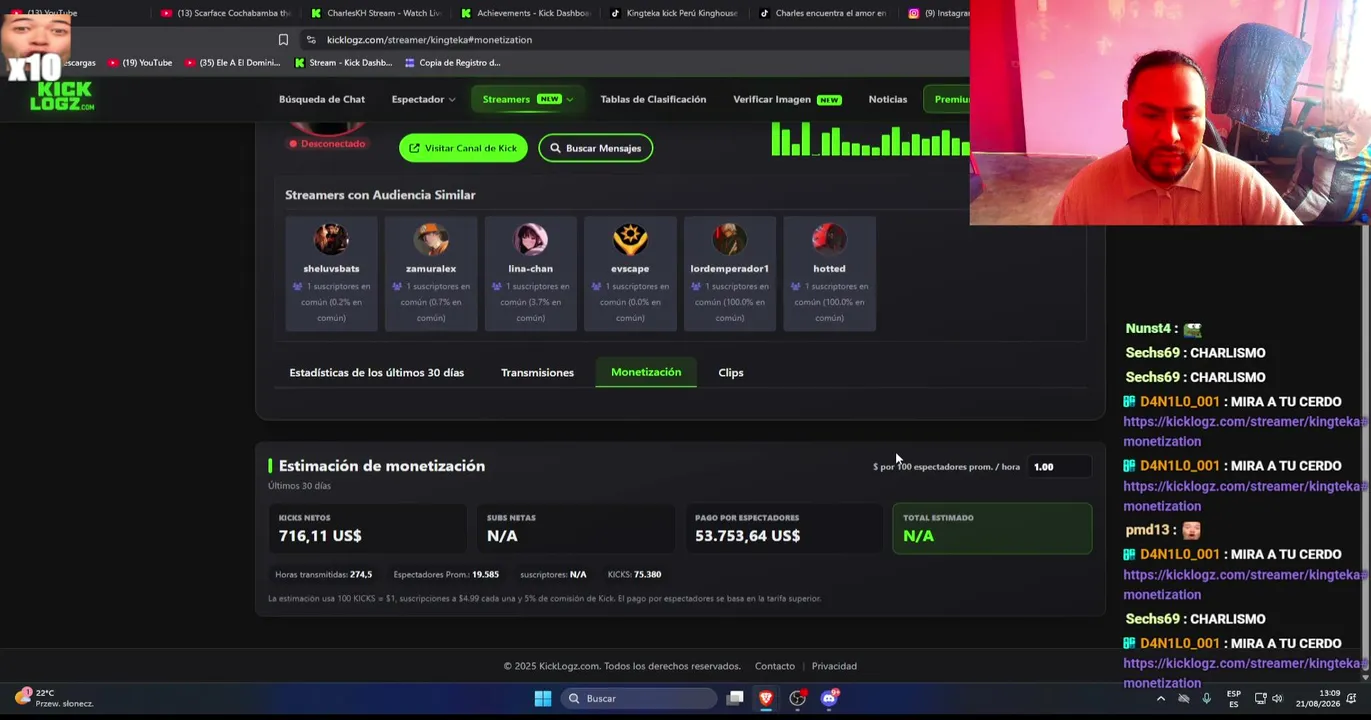Open zamuralex streamer avatar
Viewport: 1371px width, 720px height.
click(x=431, y=240)
